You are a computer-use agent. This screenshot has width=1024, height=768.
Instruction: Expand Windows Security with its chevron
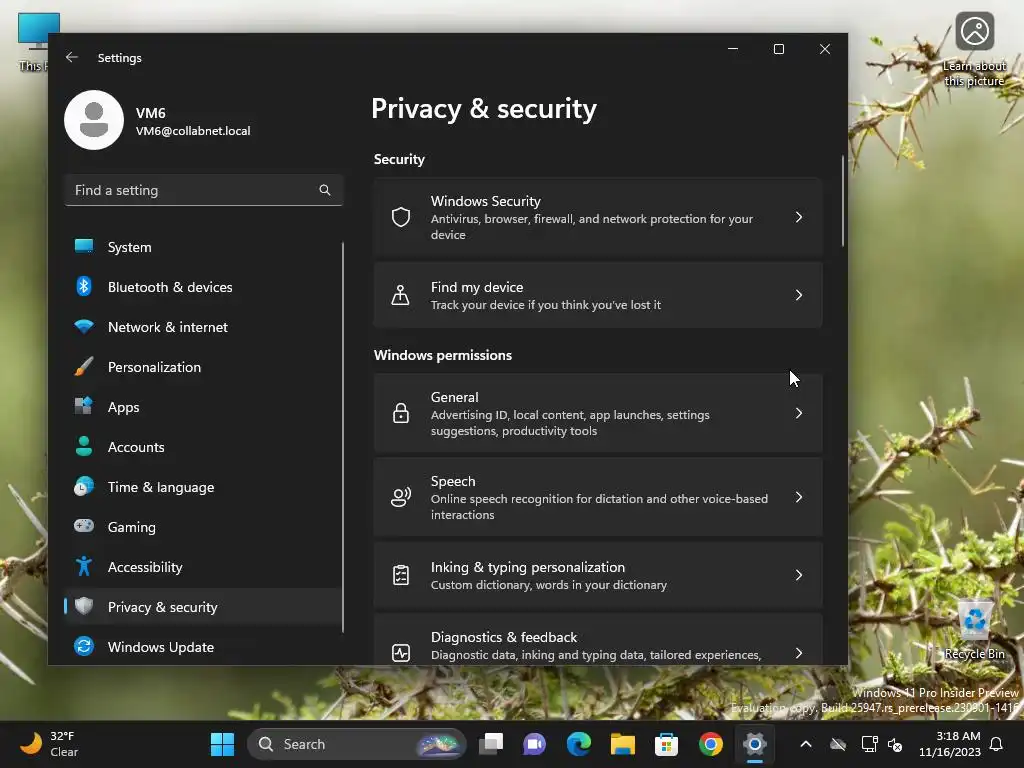coord(799,217)
